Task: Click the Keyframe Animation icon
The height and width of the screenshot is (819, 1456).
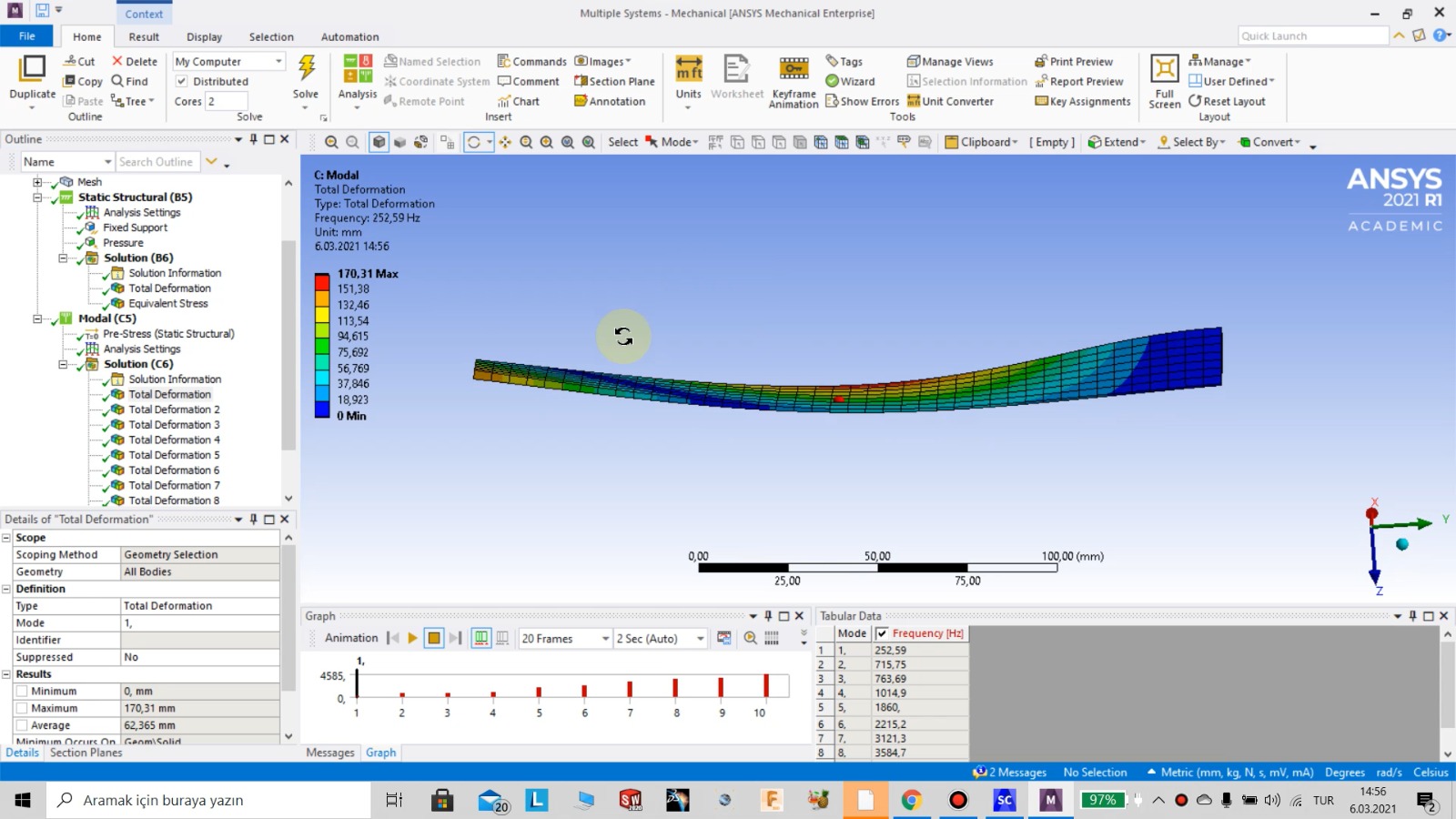Action: point(794,69)
